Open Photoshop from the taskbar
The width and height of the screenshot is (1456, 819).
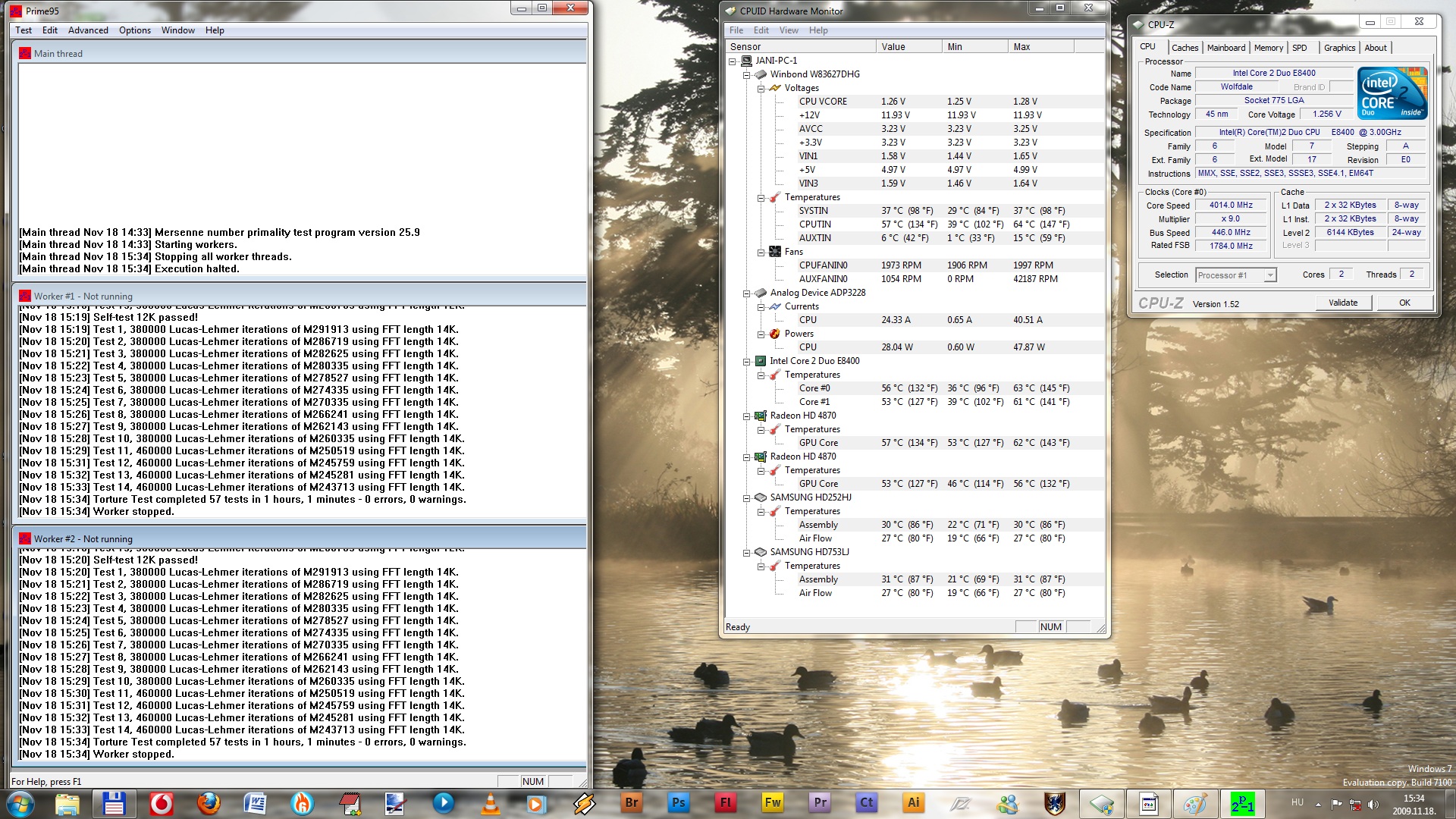[678, 803]
